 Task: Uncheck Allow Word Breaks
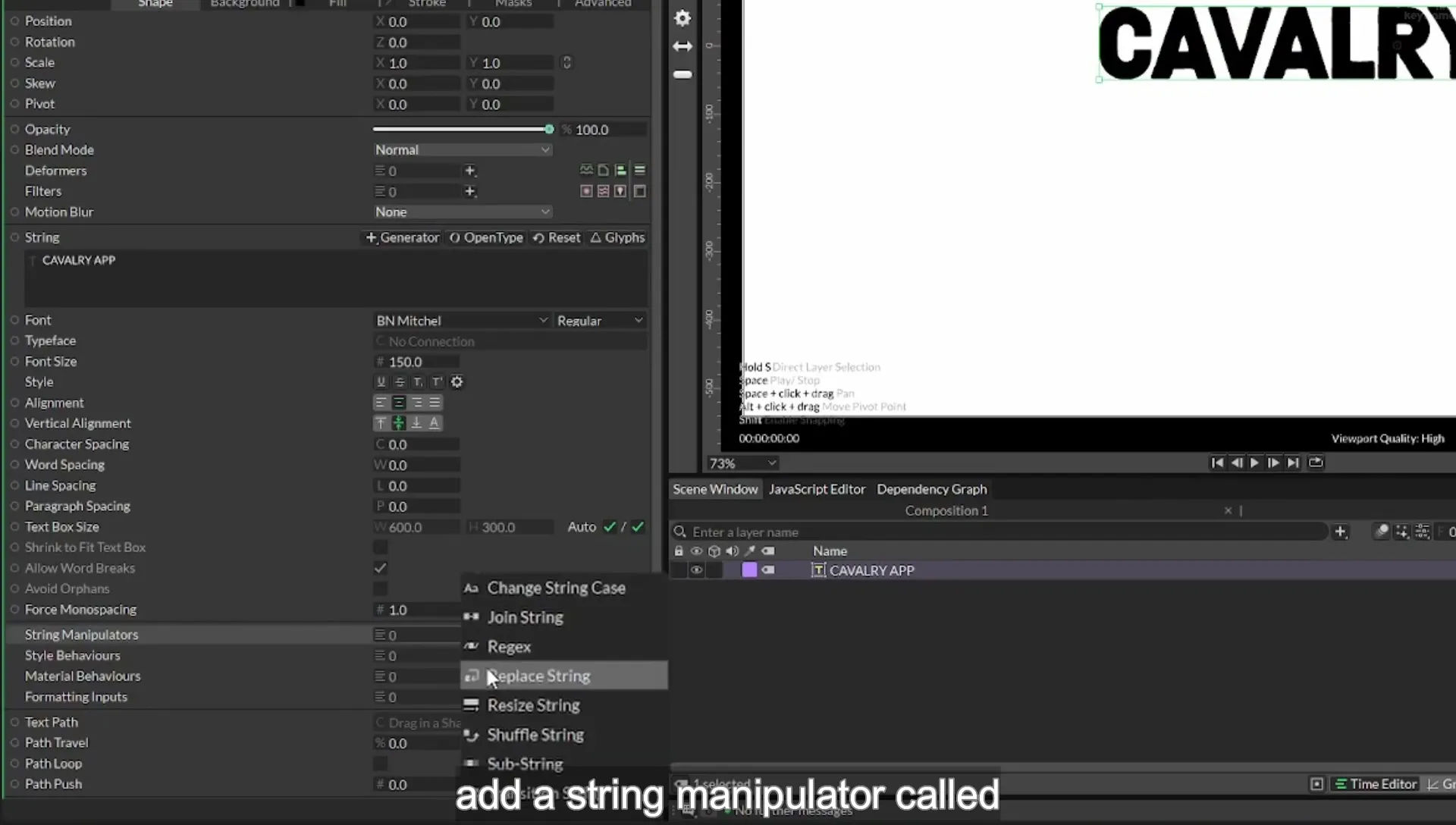(x=381, y=568)
